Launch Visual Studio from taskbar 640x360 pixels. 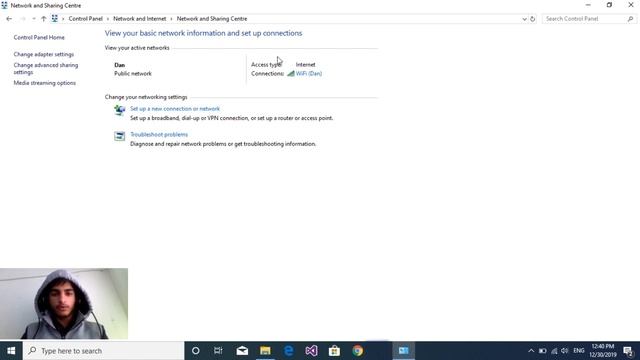coord(311,351)
